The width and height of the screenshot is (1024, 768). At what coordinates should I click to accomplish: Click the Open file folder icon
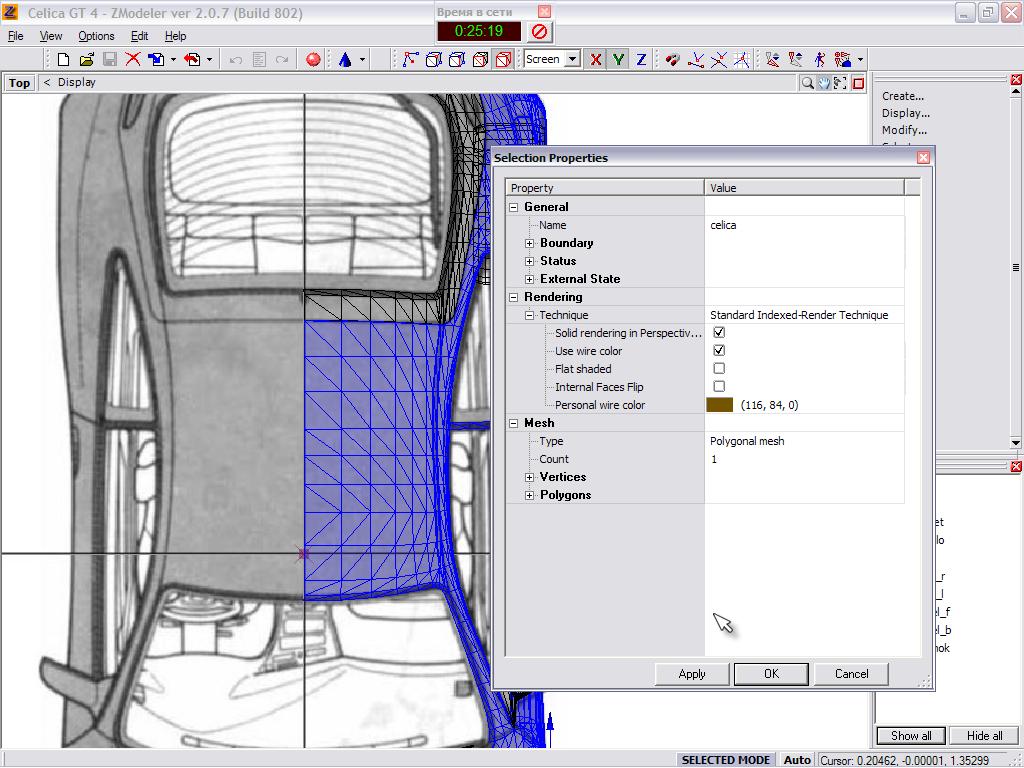pos(86,60)
